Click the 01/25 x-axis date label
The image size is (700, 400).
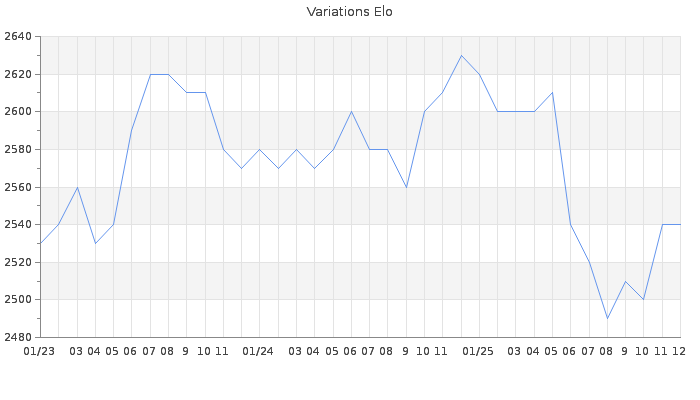[x=479, y=351]
